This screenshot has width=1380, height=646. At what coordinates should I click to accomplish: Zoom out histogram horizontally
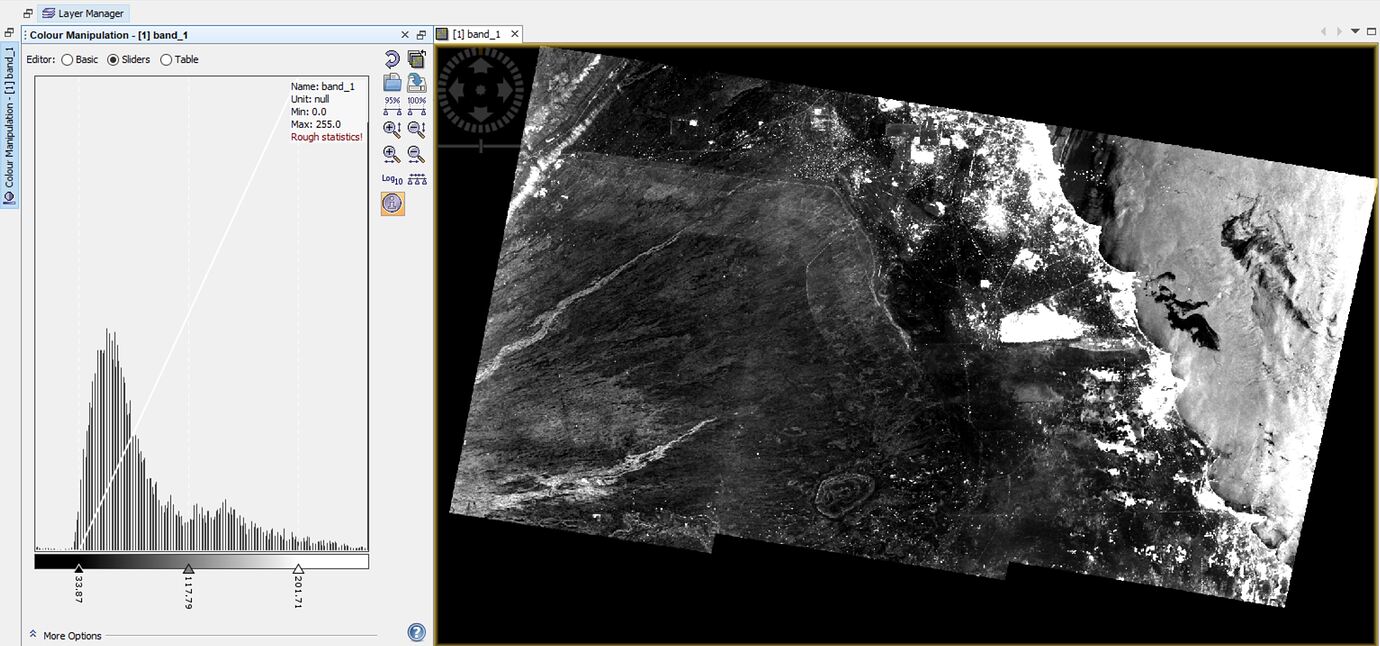click(x=416, y=155)
